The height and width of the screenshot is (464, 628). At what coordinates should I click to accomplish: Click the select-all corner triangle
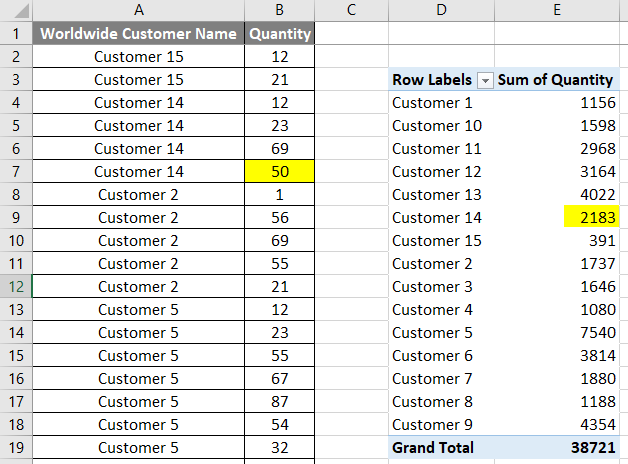click(22, 11)
